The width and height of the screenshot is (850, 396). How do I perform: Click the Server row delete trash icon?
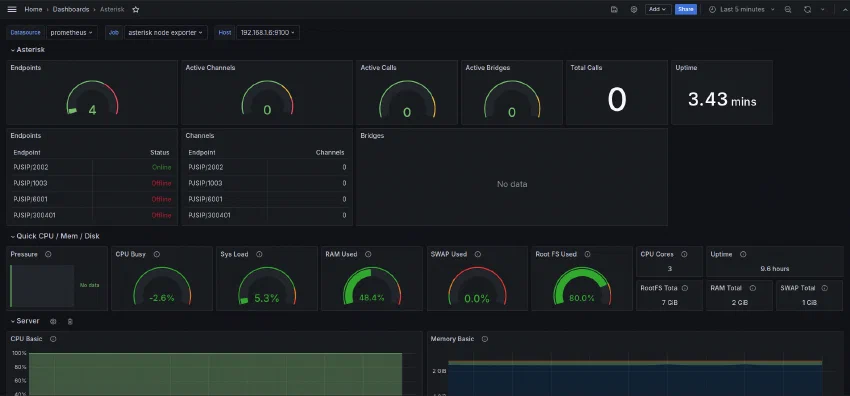(70, 321)
